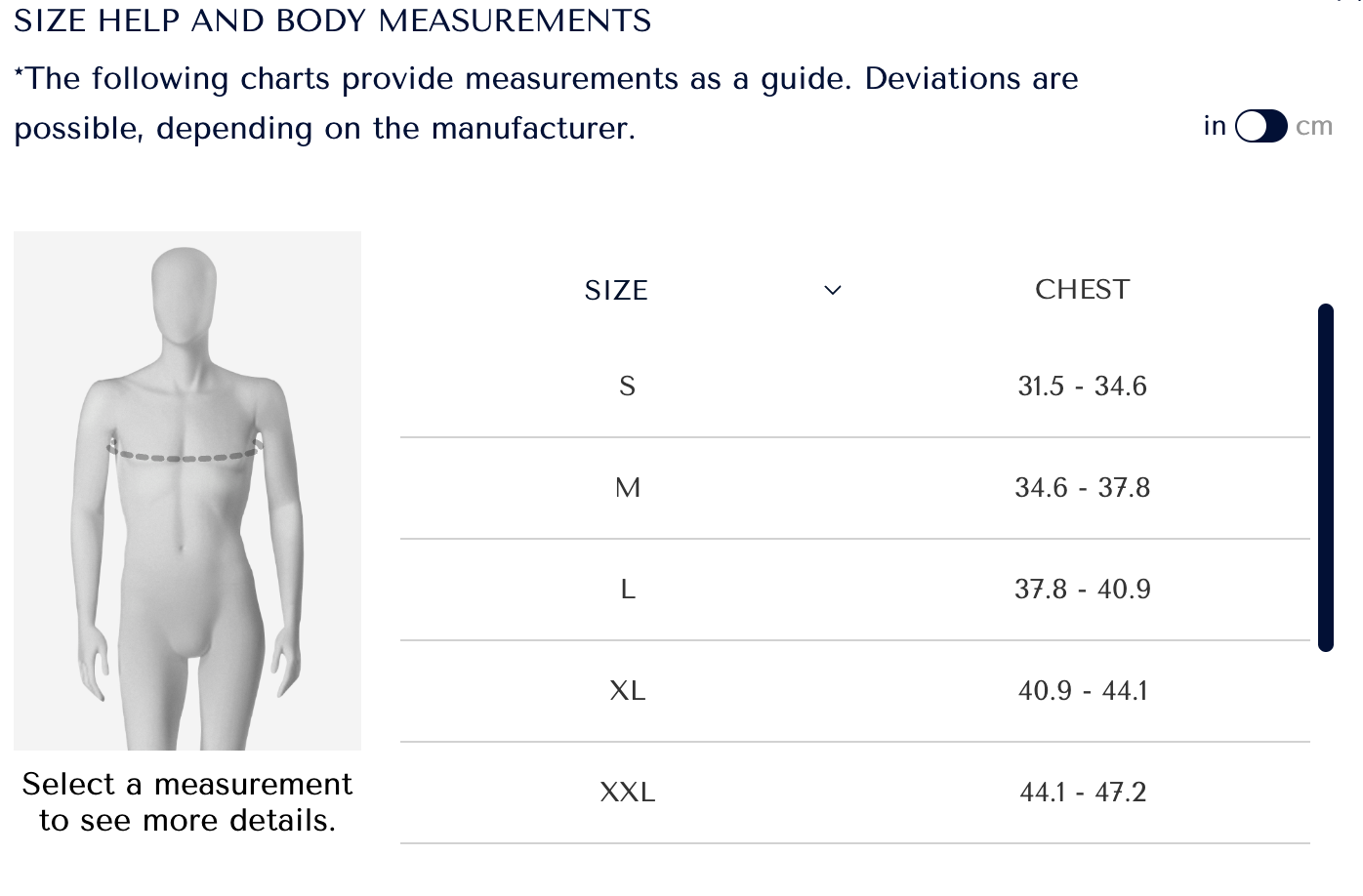Viewport: 1363px width, 896px height.
Task: Toggle the in/cm unit switch
Action: pyautogui.click(x=1260, y=126)
